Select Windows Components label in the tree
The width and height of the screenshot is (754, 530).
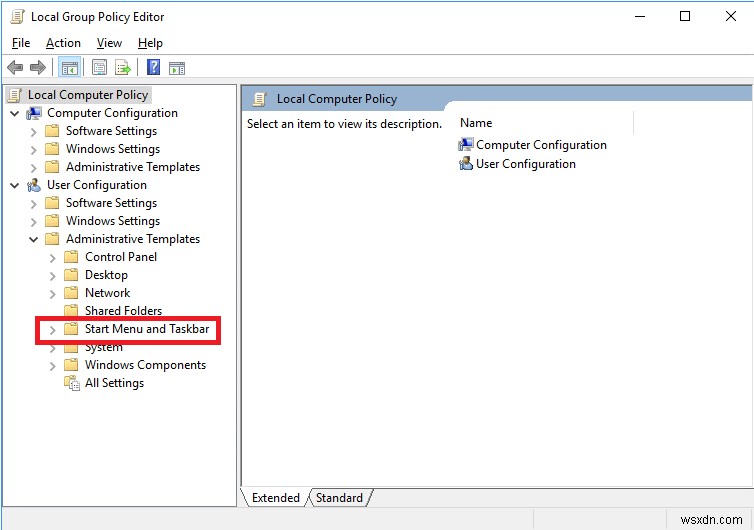click(146, 365)
